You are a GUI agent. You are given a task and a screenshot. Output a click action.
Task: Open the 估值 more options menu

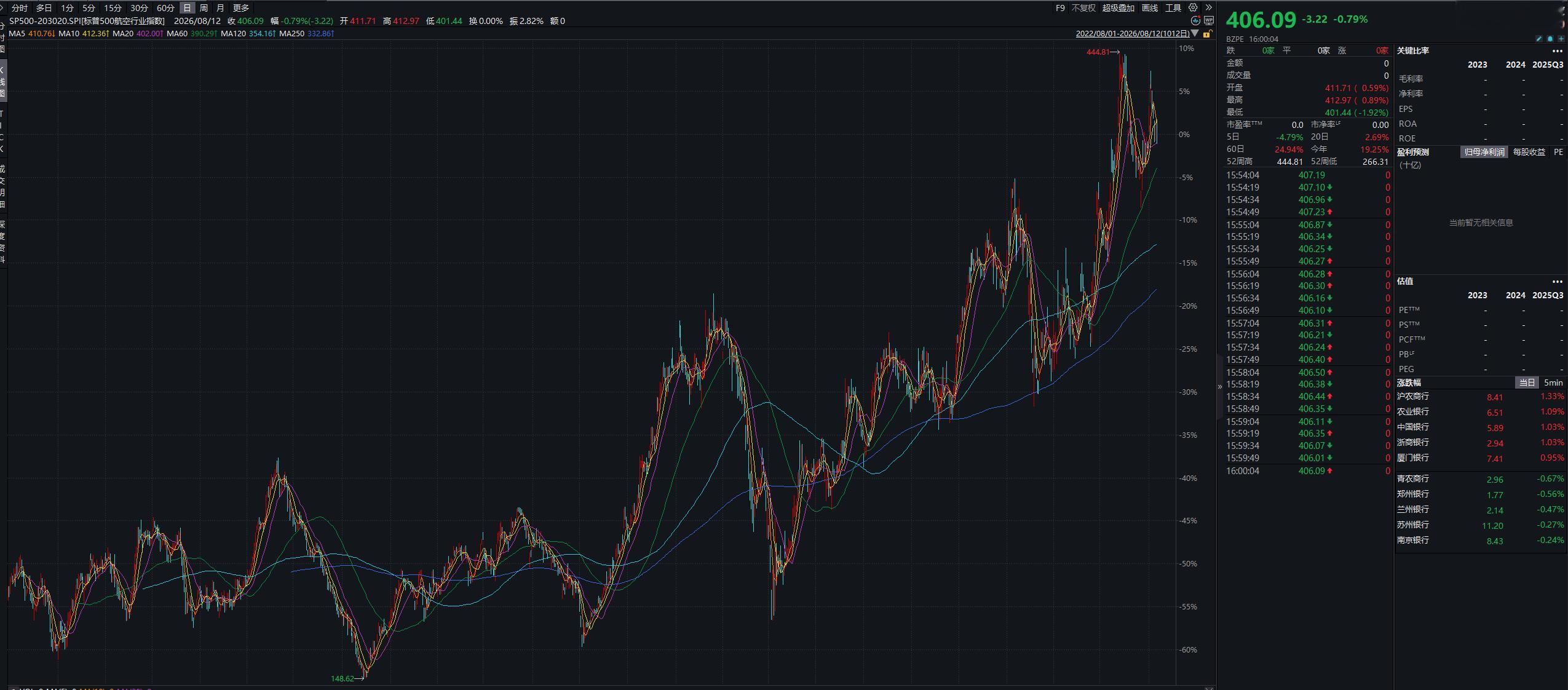[x=1557, y=282]
